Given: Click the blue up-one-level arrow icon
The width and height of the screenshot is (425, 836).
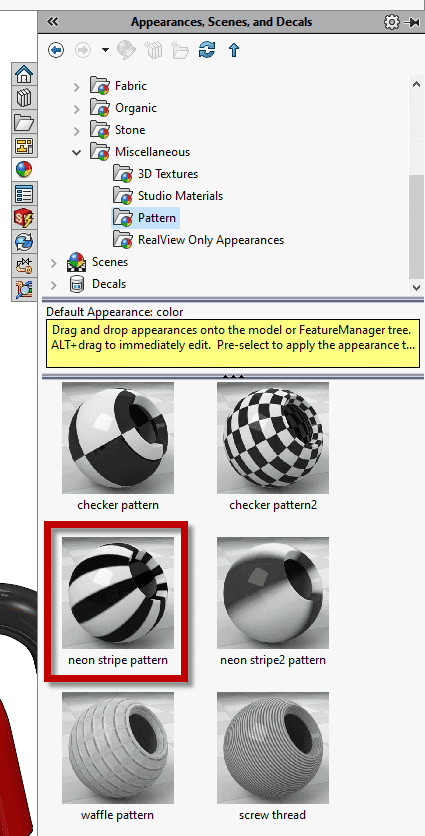Looking at the screenshot, I should [234, 51].
